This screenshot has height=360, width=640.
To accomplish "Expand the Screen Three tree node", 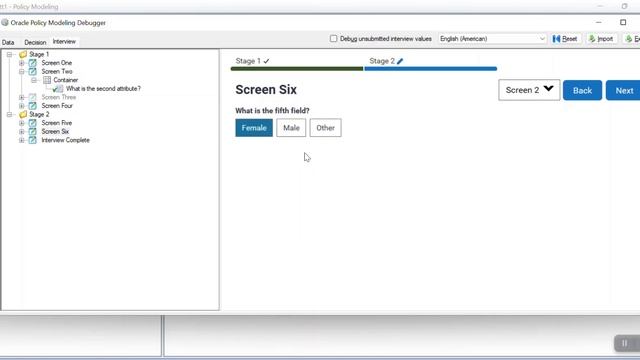I will 22,97.
